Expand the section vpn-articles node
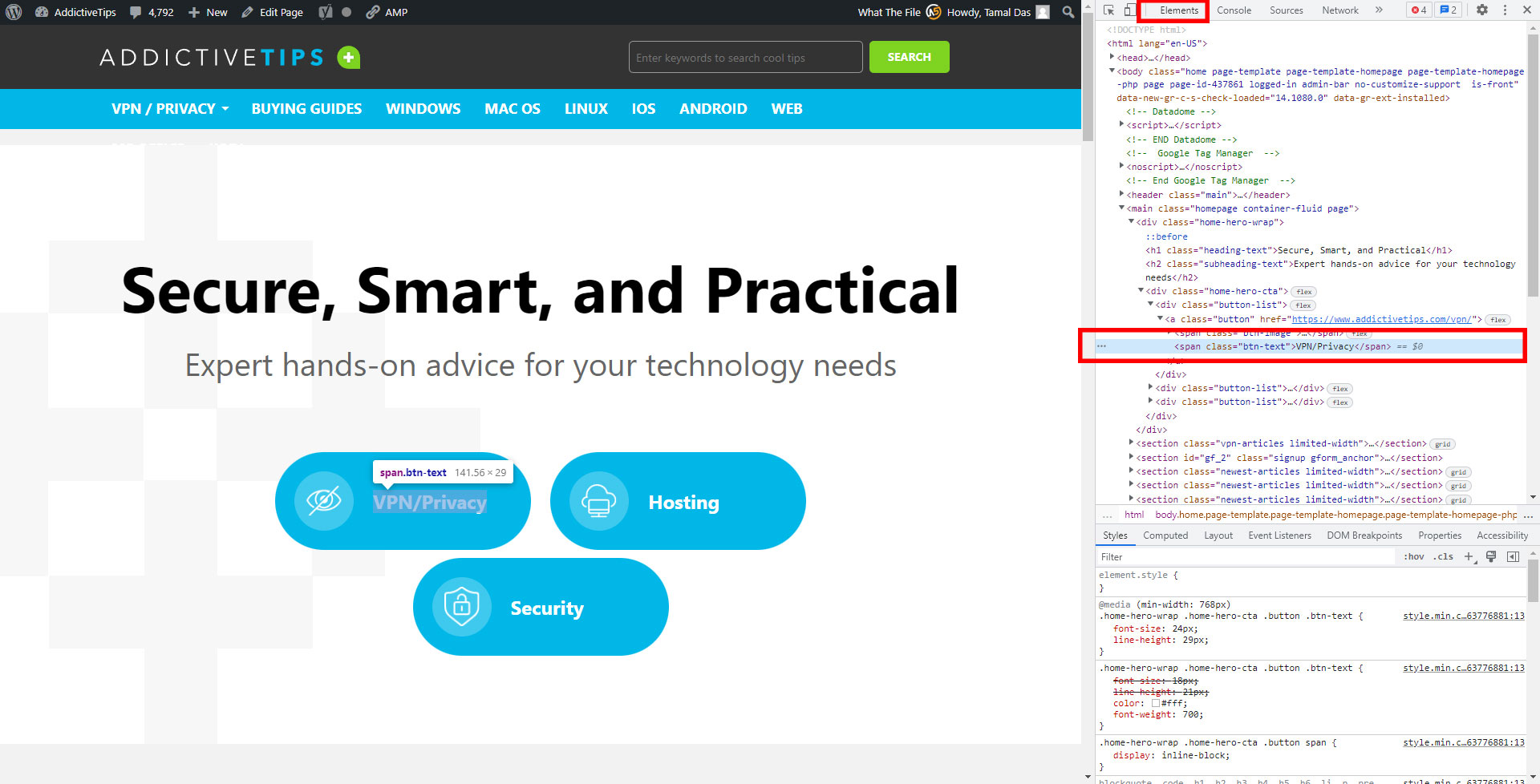This screenshot has width=1540, height=784. click(x=1131, y=443)
